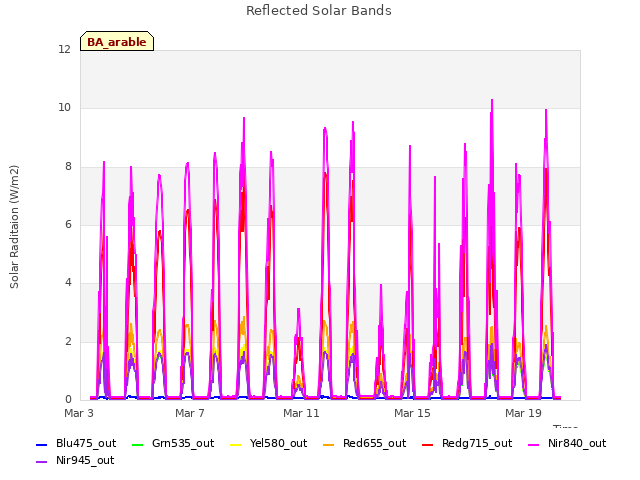Toggle the Nir840_out series label

[x=577, y=444]
